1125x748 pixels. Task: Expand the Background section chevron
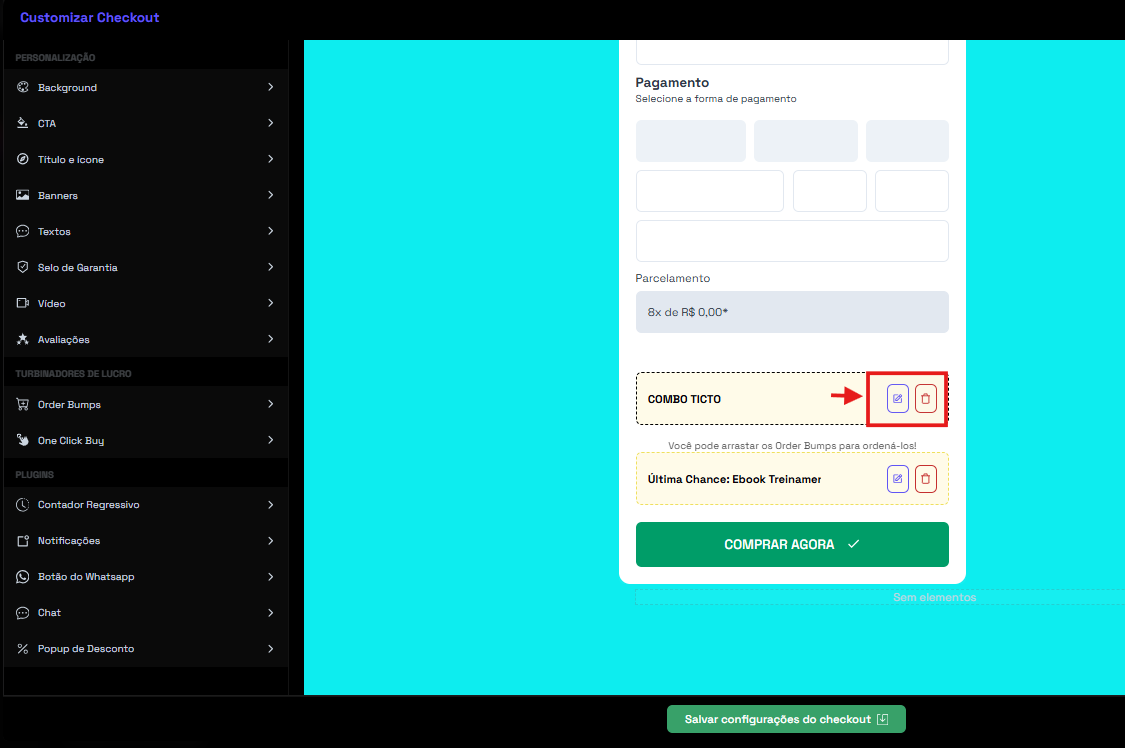click(x=271, y=88)
